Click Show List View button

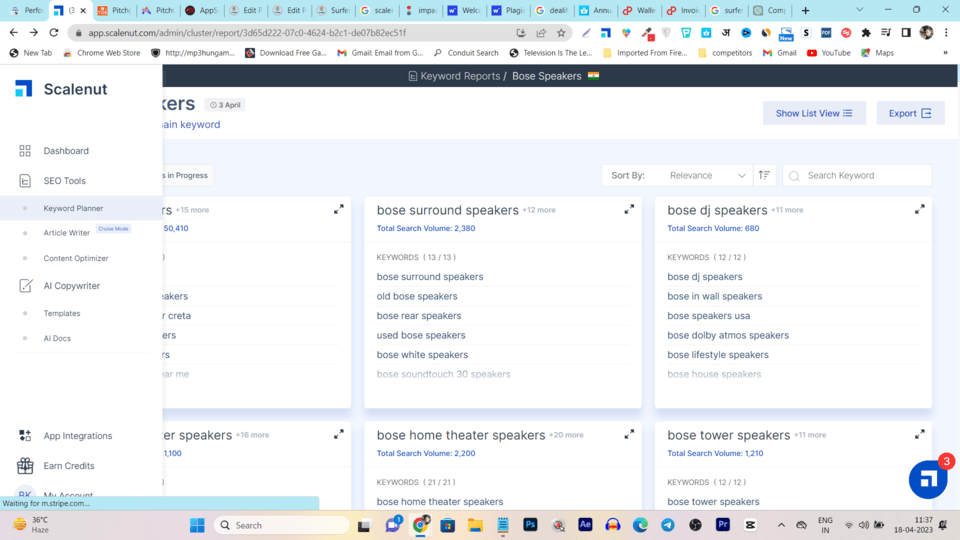(814, 113)
